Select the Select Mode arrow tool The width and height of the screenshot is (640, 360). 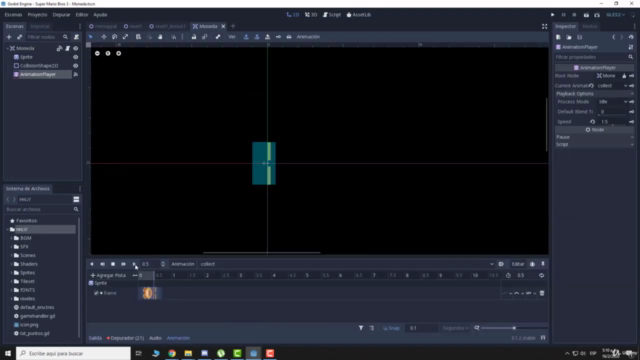91,37
